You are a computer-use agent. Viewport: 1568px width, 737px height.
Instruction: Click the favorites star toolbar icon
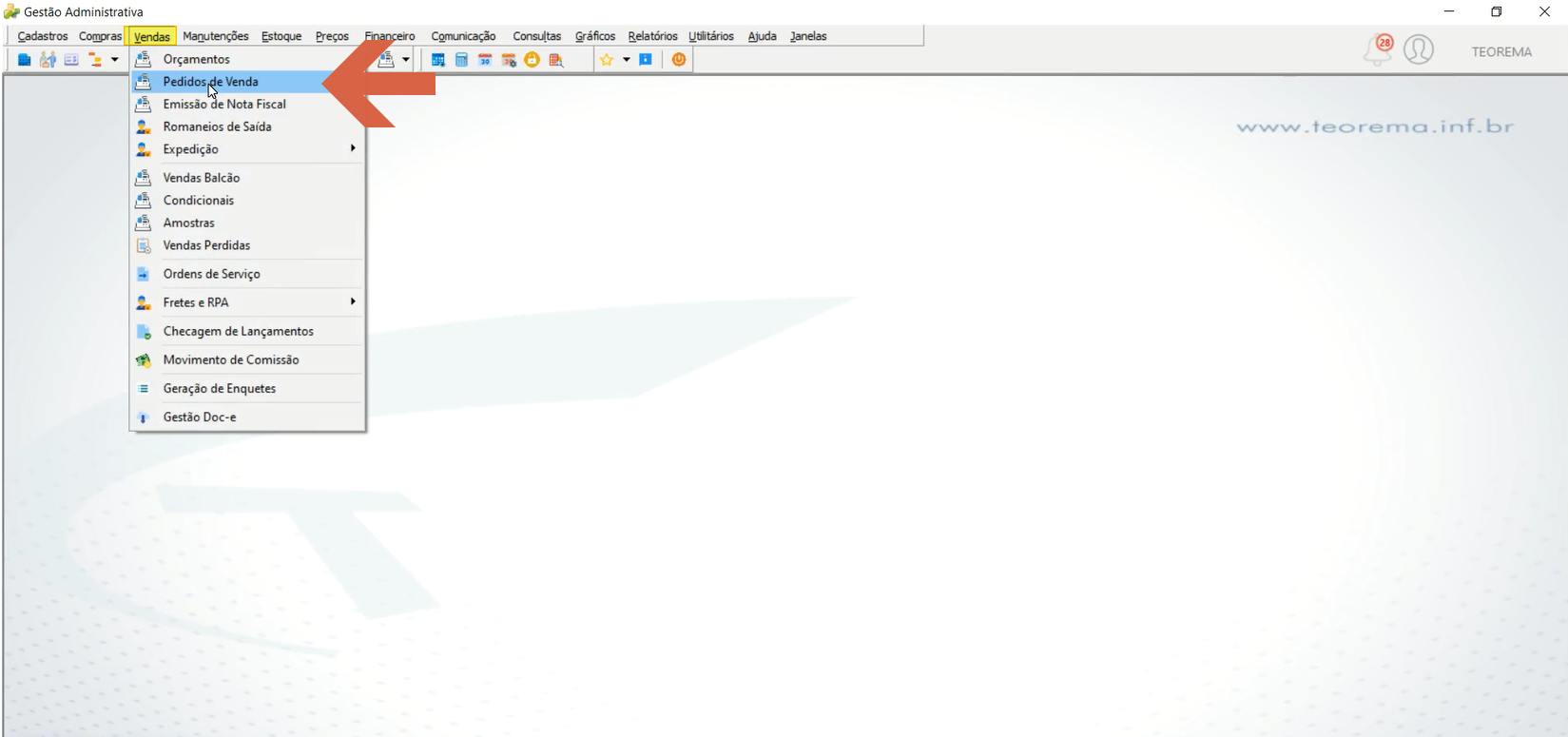(607, 60)
